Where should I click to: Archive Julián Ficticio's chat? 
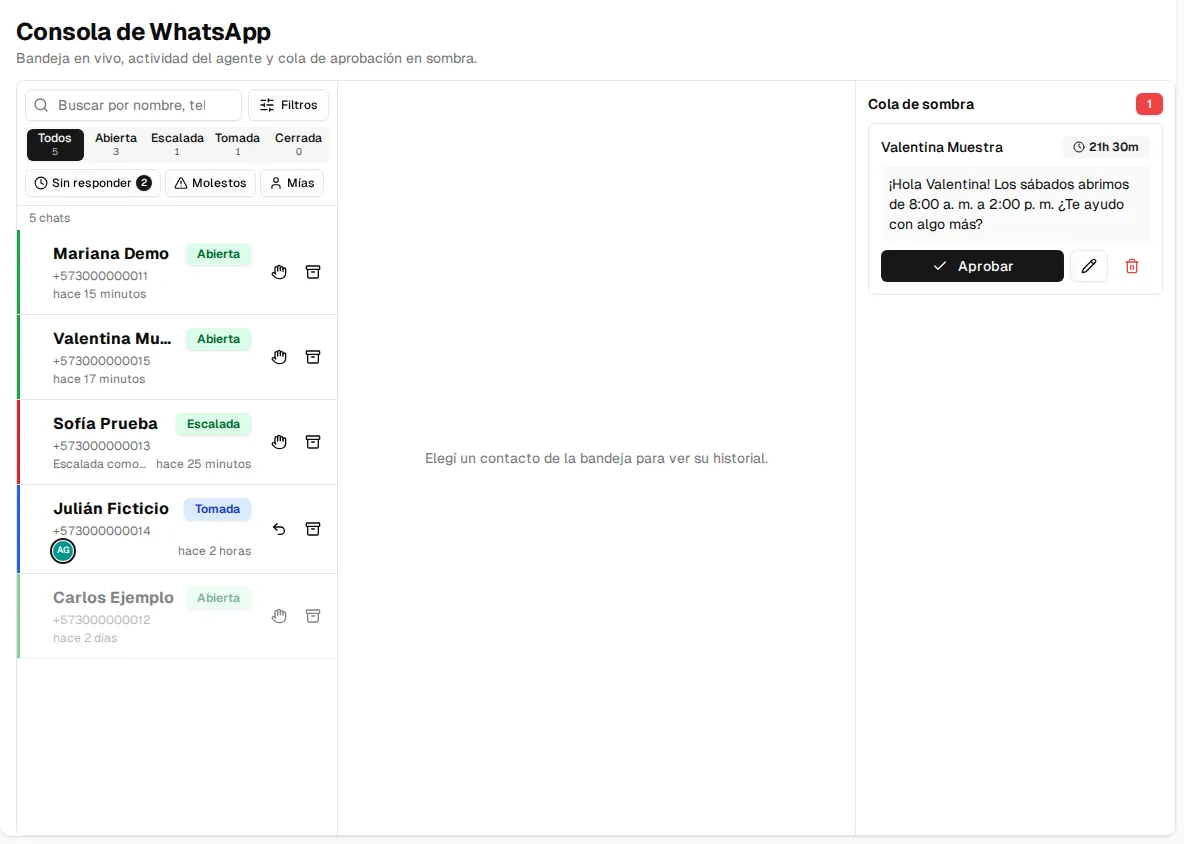tap(313, 529)
